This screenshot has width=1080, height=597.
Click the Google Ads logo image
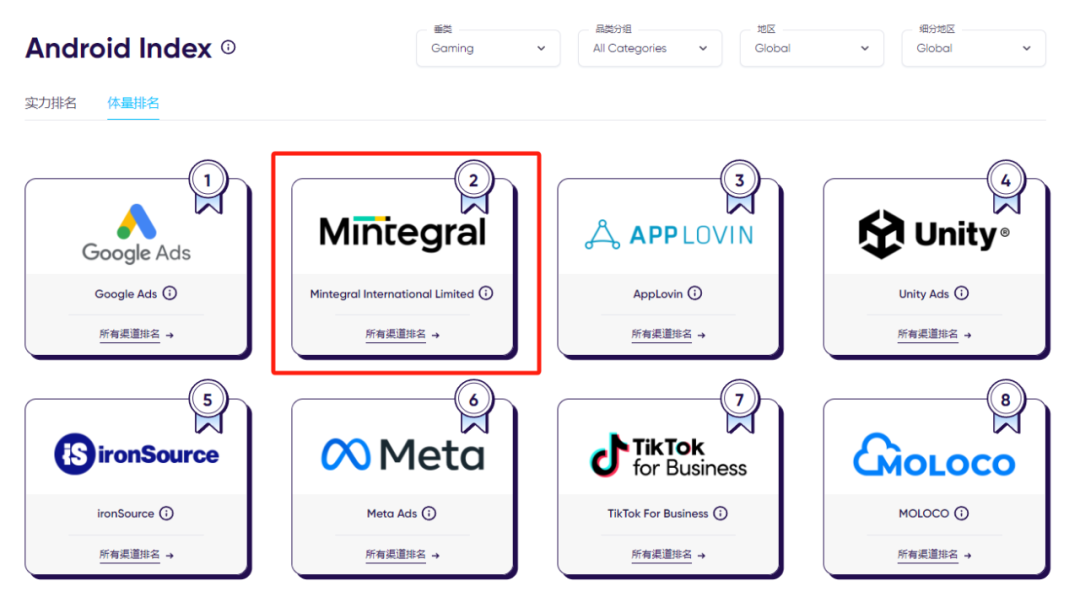tap(136, 234)
